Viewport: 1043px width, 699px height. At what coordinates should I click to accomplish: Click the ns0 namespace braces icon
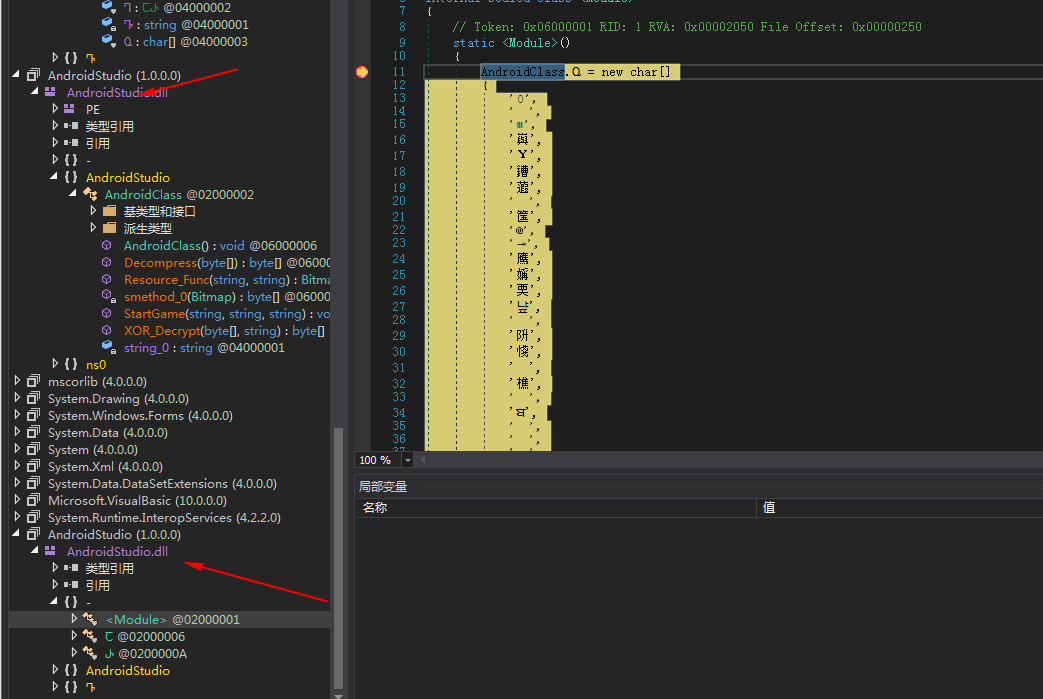(x=71, y=364)
